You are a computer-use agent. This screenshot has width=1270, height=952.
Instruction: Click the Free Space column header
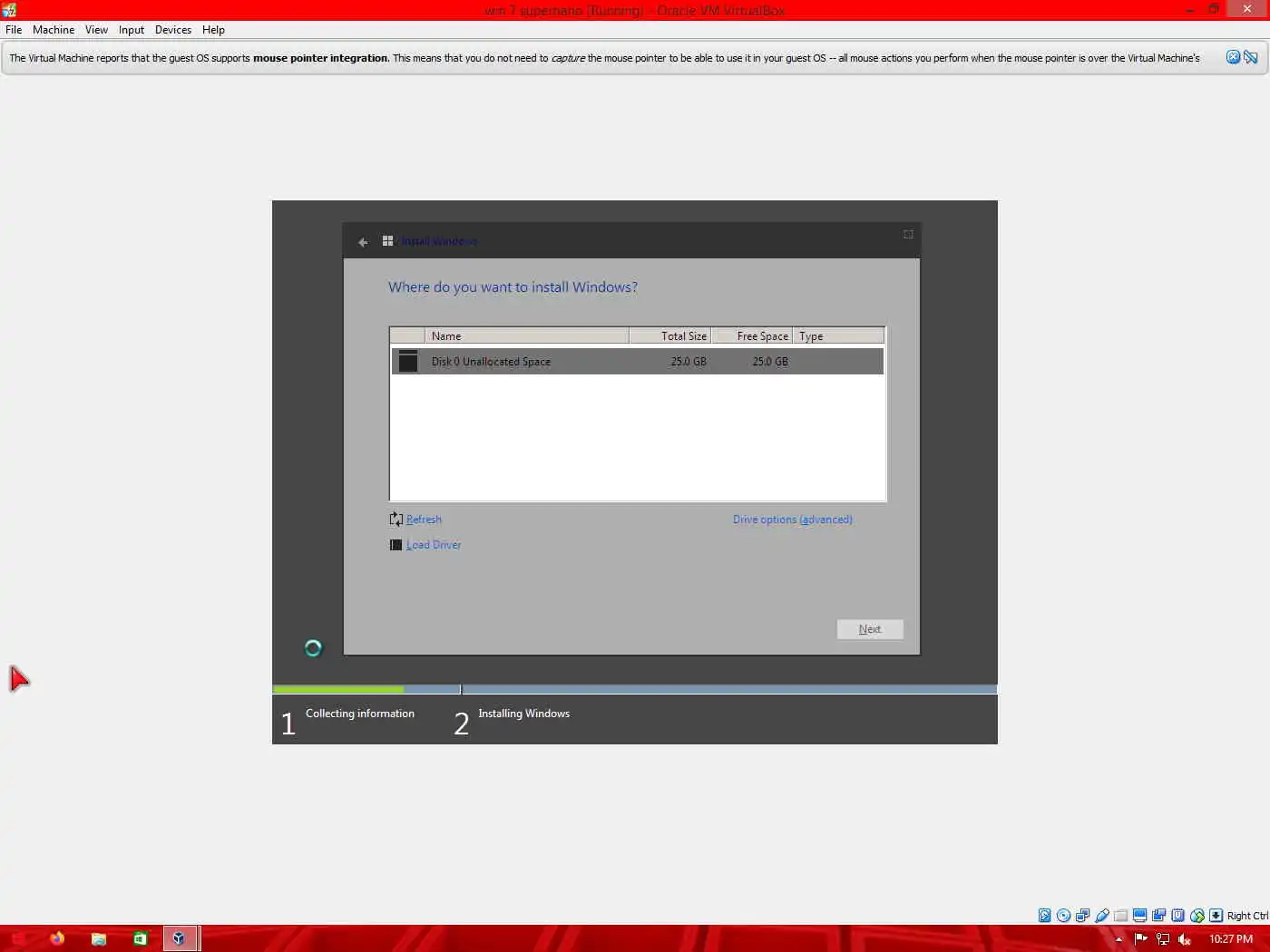point(752,335)
